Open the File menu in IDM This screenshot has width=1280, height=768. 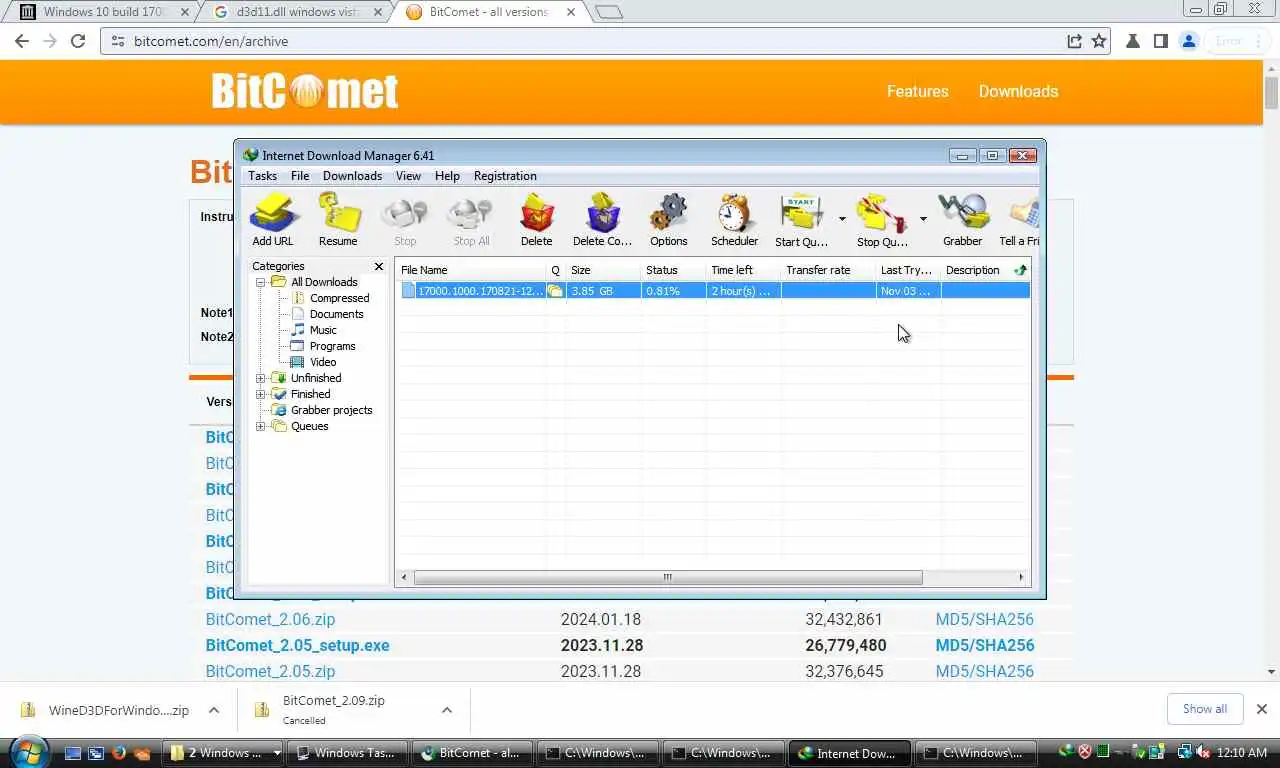click(300, 176)
